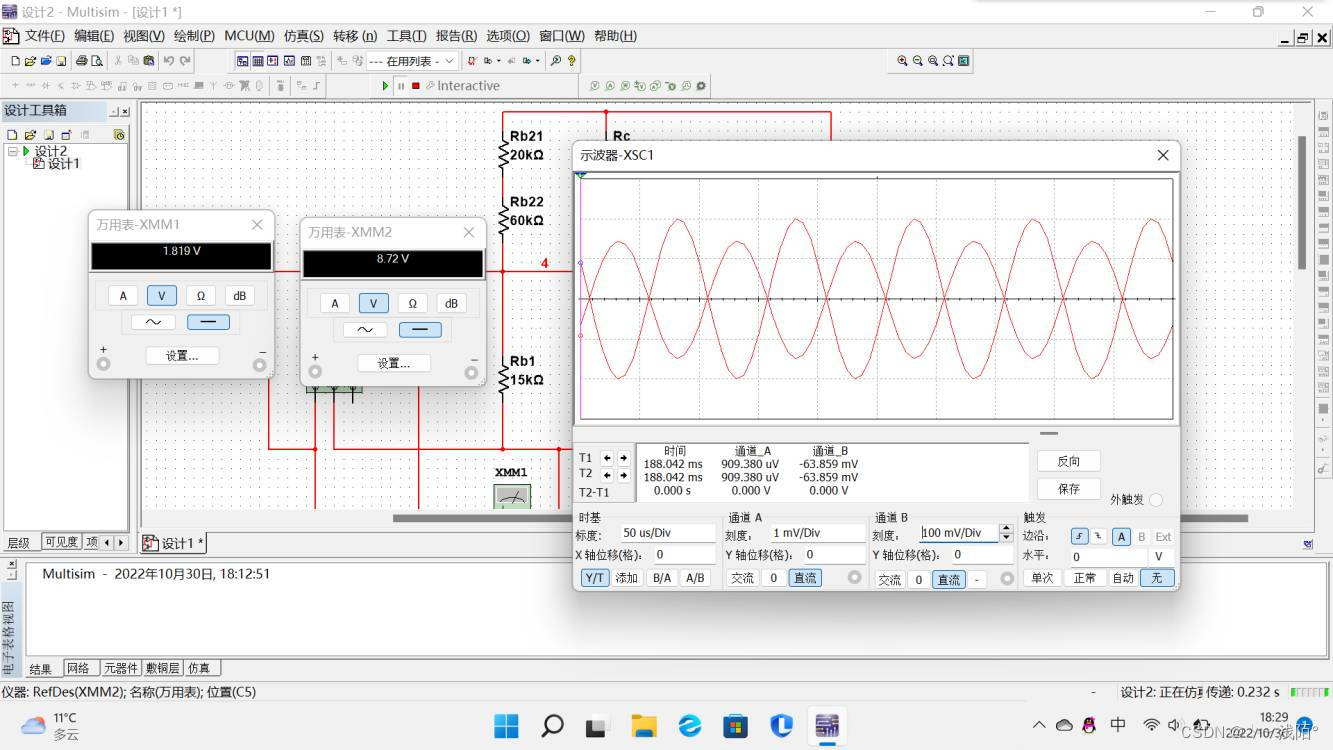Stop the simulation using the red square icon

click(417, 85)
